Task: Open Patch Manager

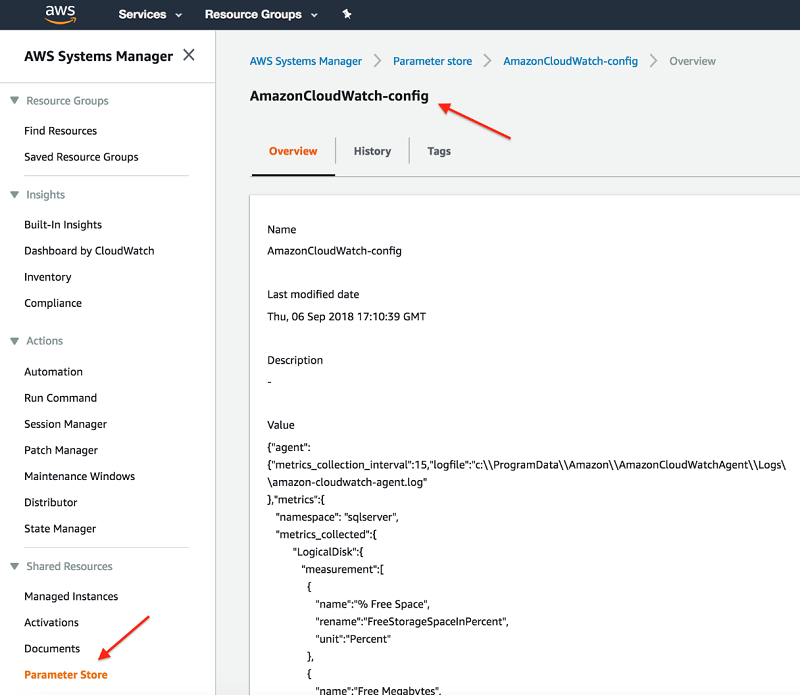Action: pyautogui.click(x=61, y=450)
